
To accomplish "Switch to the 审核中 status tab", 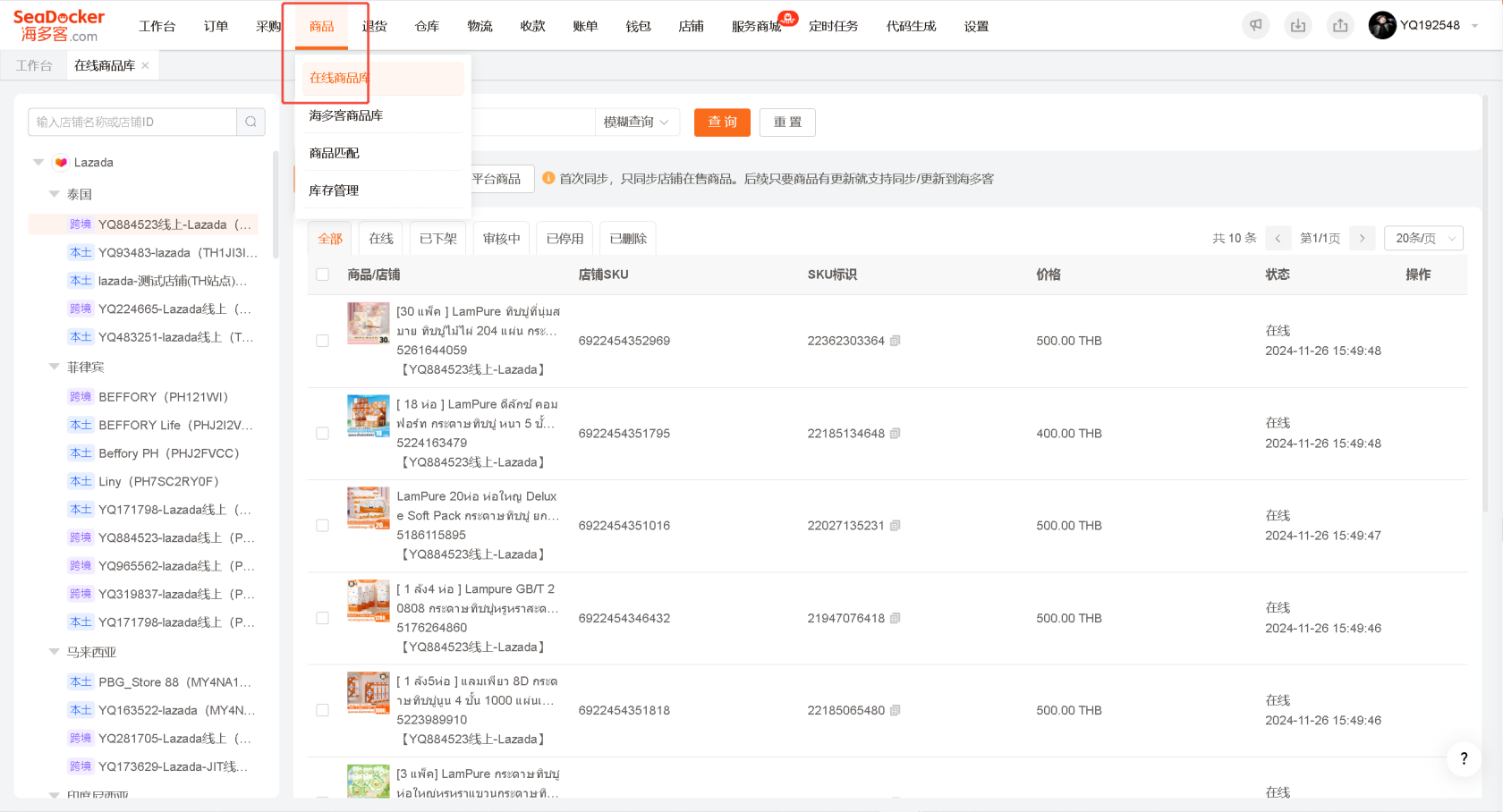I will click(x=502, y=239).
